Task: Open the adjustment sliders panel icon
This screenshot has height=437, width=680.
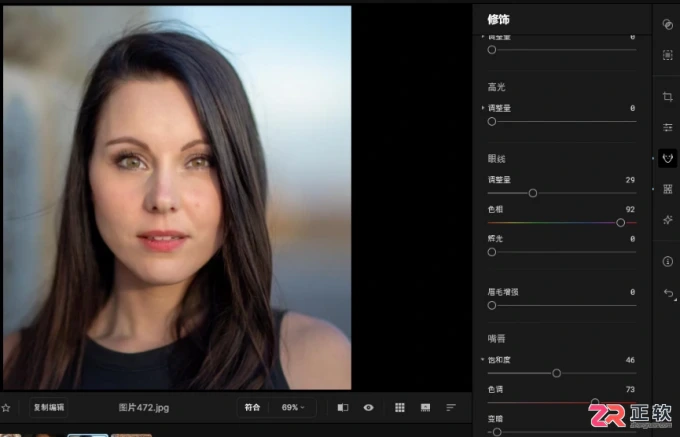Action: click(x=667, y=127)
